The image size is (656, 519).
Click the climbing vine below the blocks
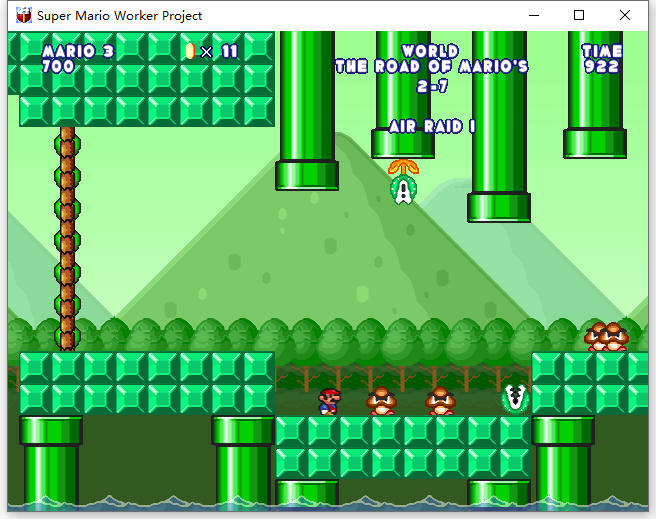point(67,239)
